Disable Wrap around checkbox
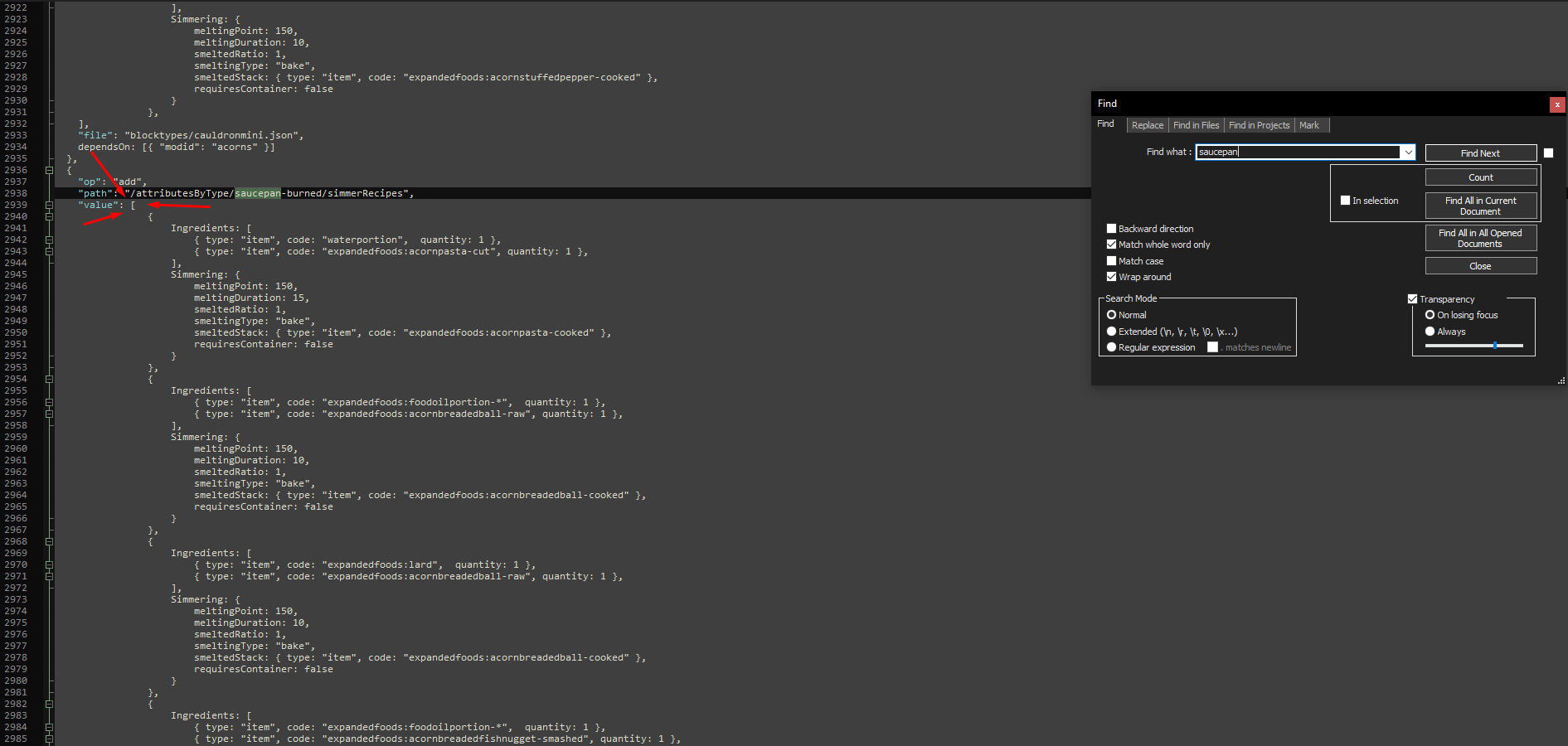 [x=1111, y=277]
